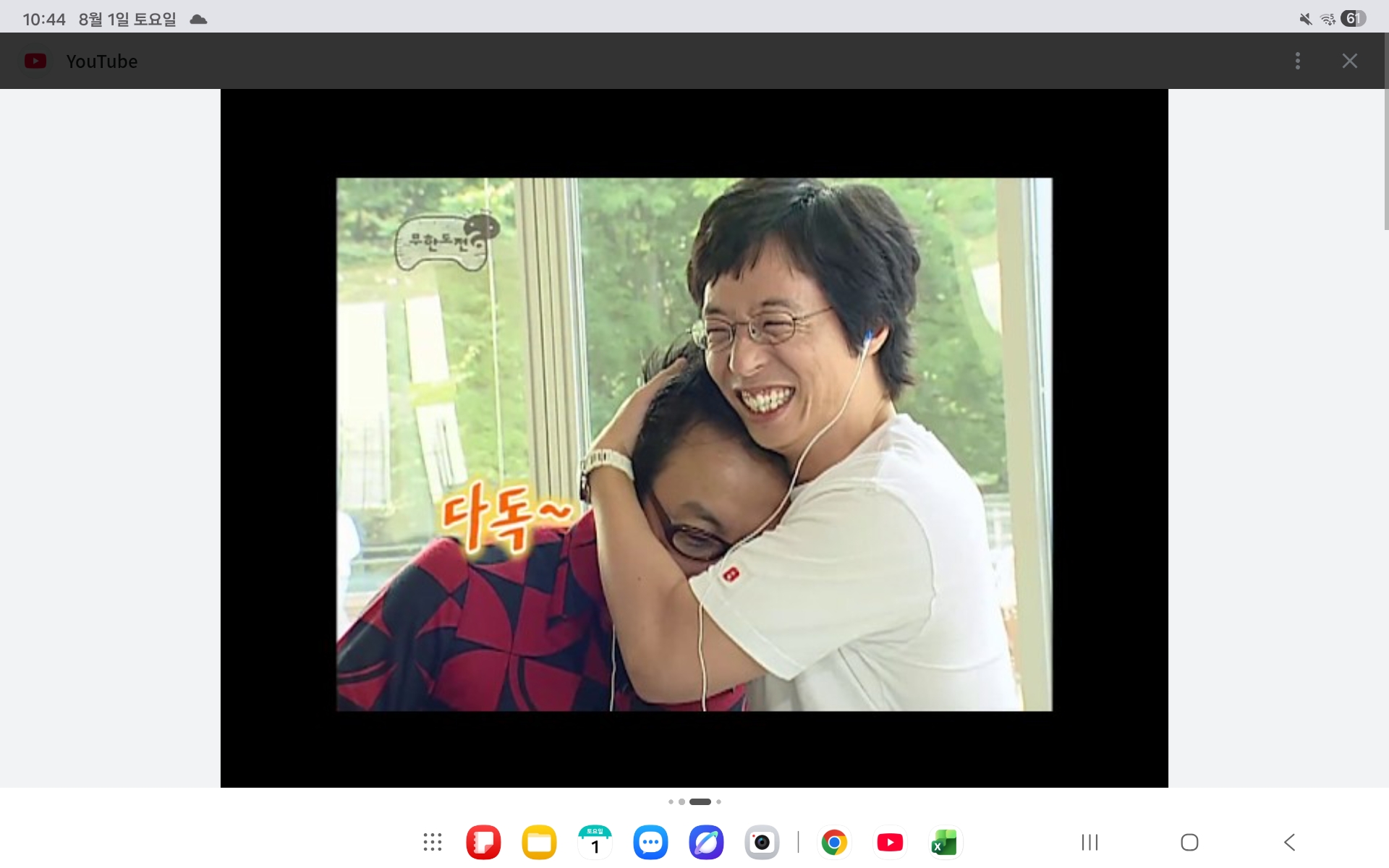Launch the Samsung Internet browser
Screen dimensions: 1389x868
point(706,842)
